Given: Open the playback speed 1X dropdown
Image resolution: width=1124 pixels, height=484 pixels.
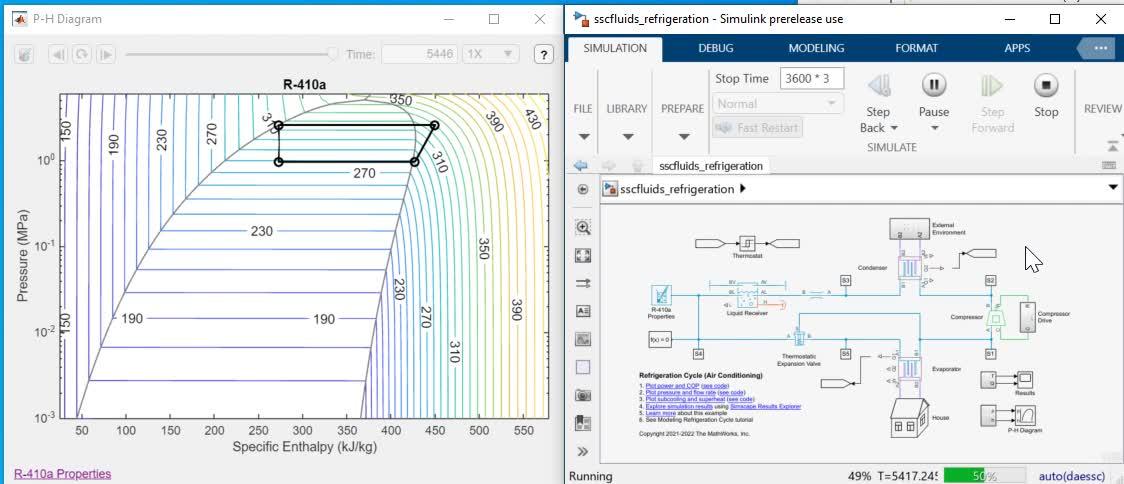Looking at the screenshot, I should click(491, 54).
